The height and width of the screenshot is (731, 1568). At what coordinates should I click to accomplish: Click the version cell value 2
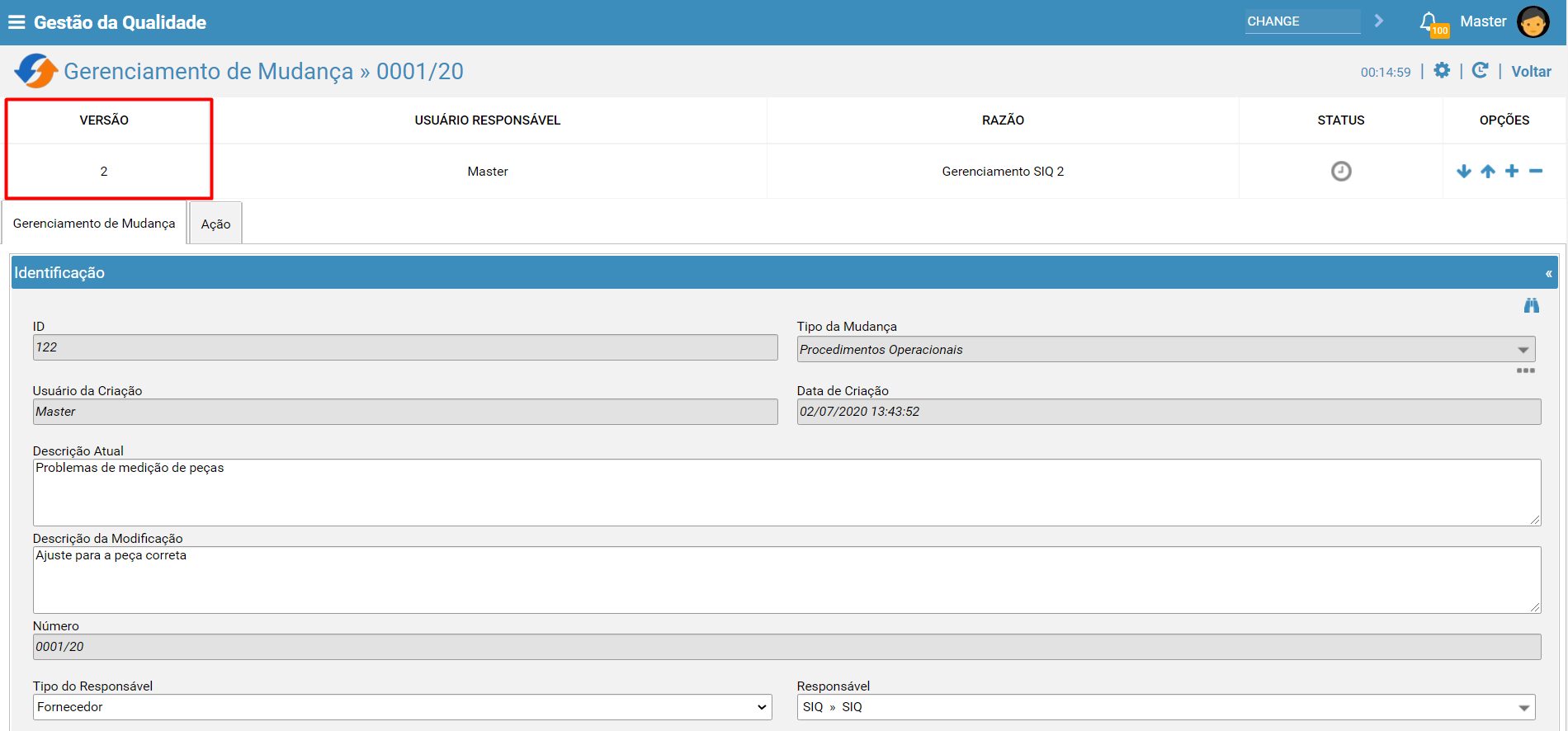tap(104, 172)
